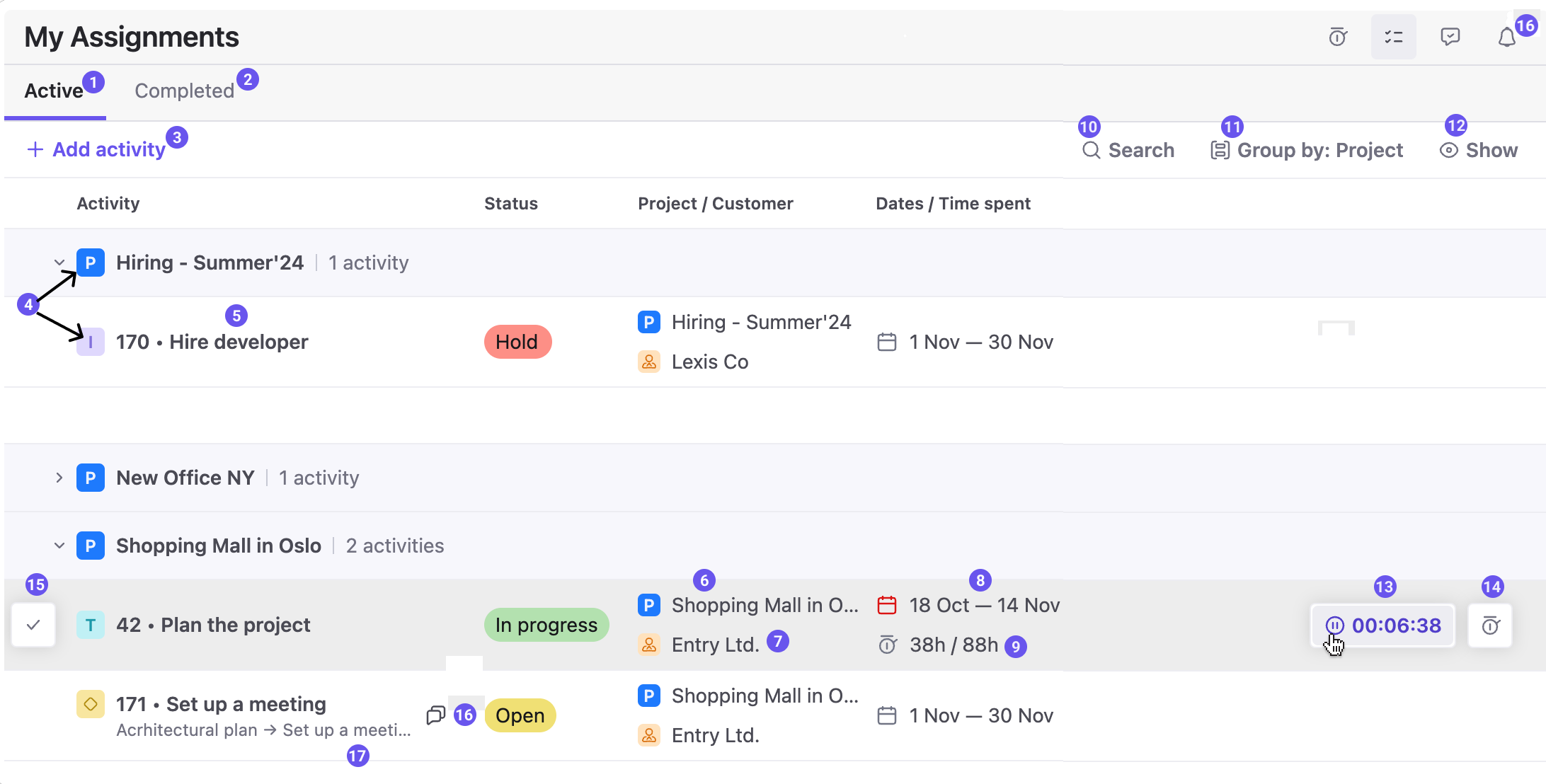Open the timer icon in the page header

pos(1337,37)
